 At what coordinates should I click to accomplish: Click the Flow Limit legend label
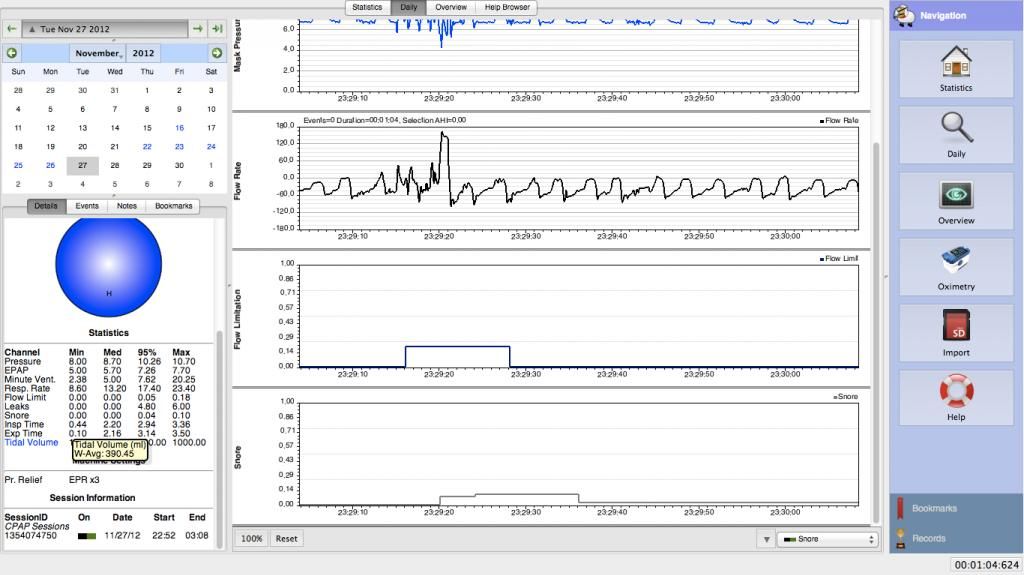(841, 259)
